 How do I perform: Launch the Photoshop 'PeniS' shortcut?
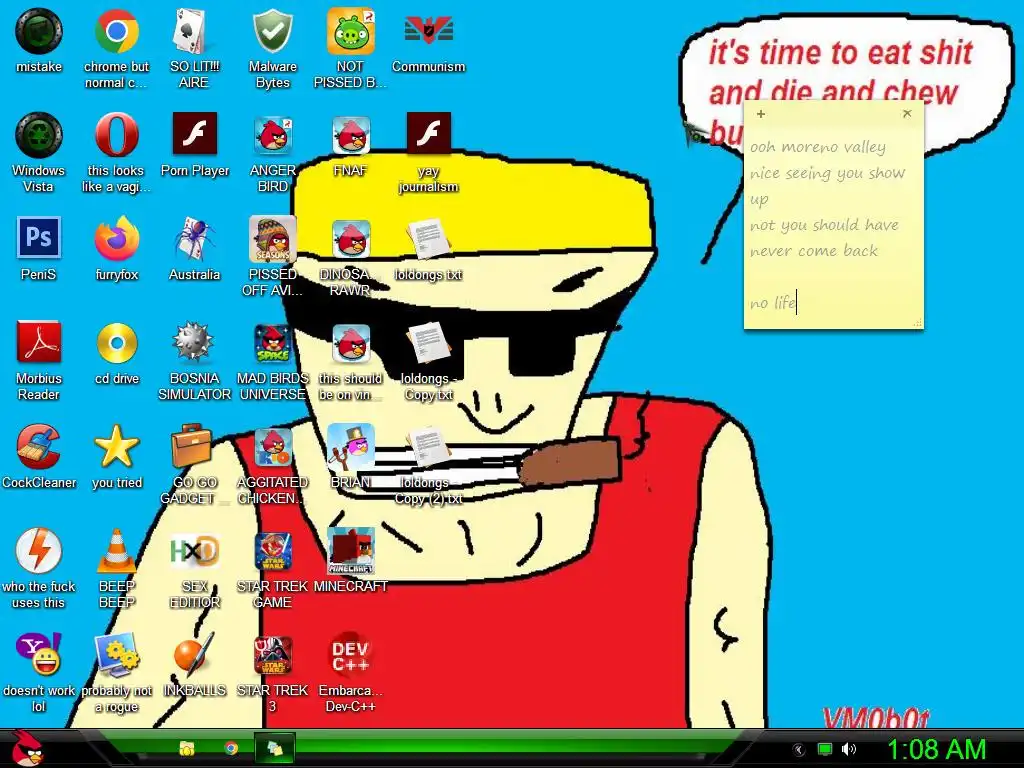coord(39,237)
